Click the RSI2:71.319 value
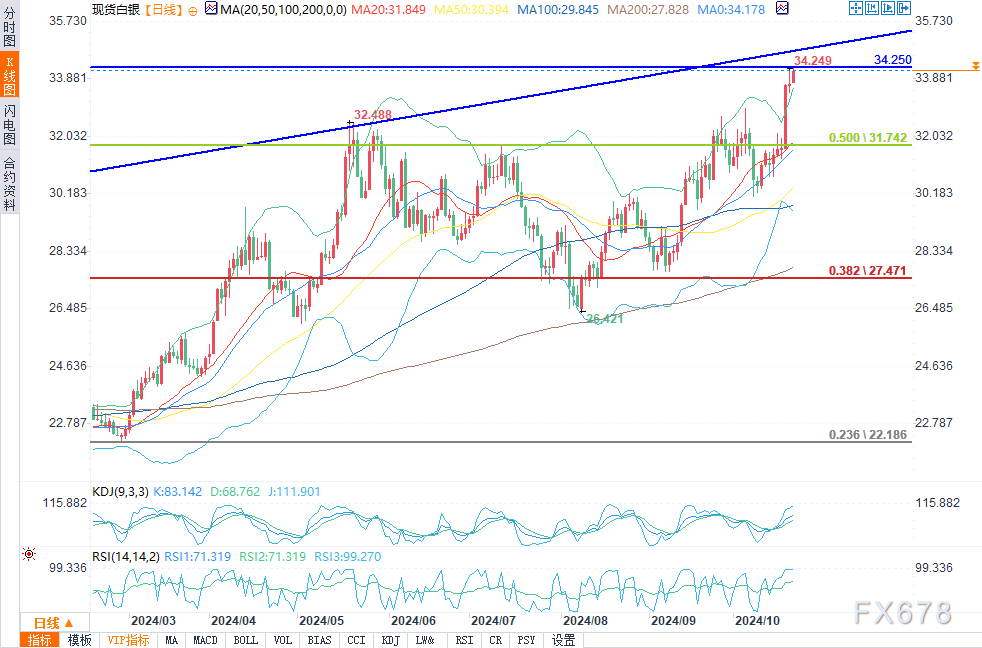Screen dimensions: 982x648 [x=272, y=557]
